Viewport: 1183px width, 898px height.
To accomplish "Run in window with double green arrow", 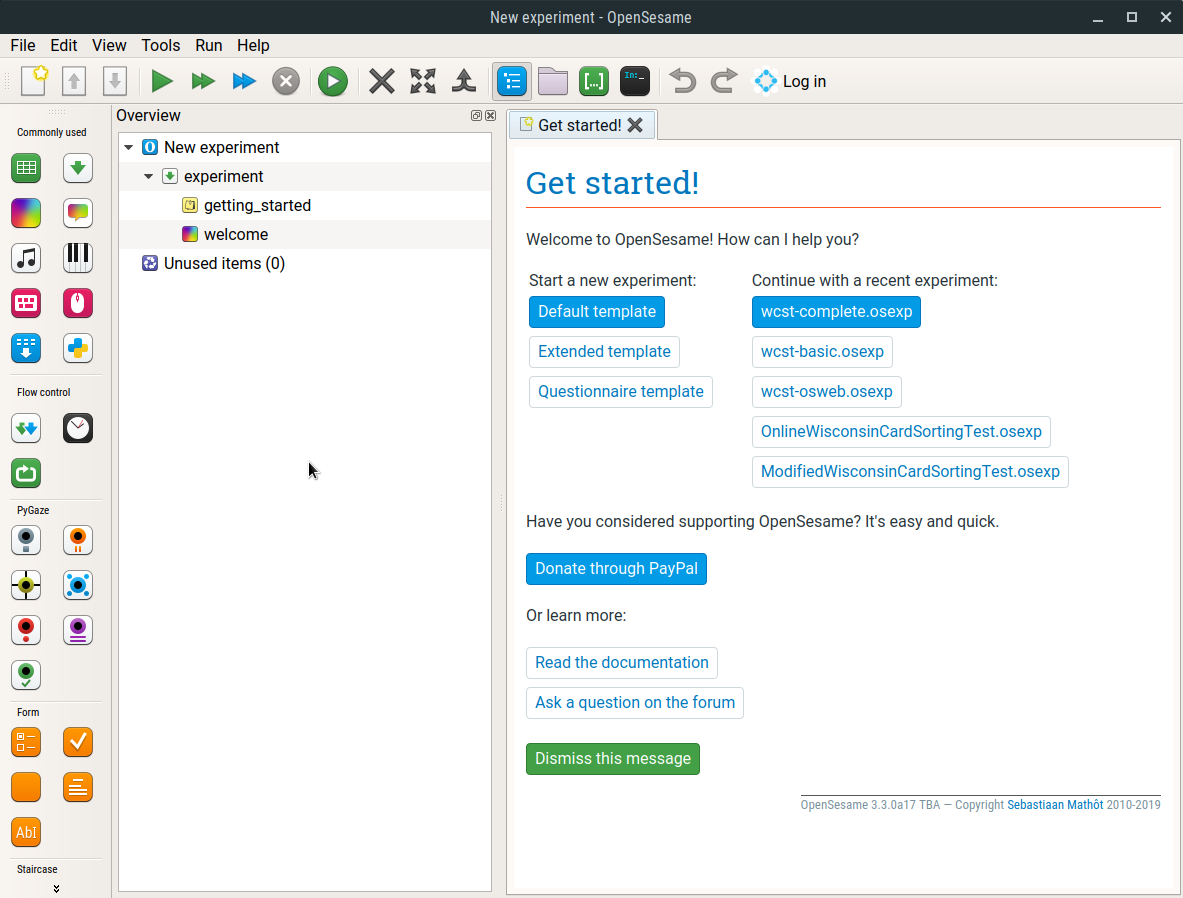I will click(x=203, y=81).
